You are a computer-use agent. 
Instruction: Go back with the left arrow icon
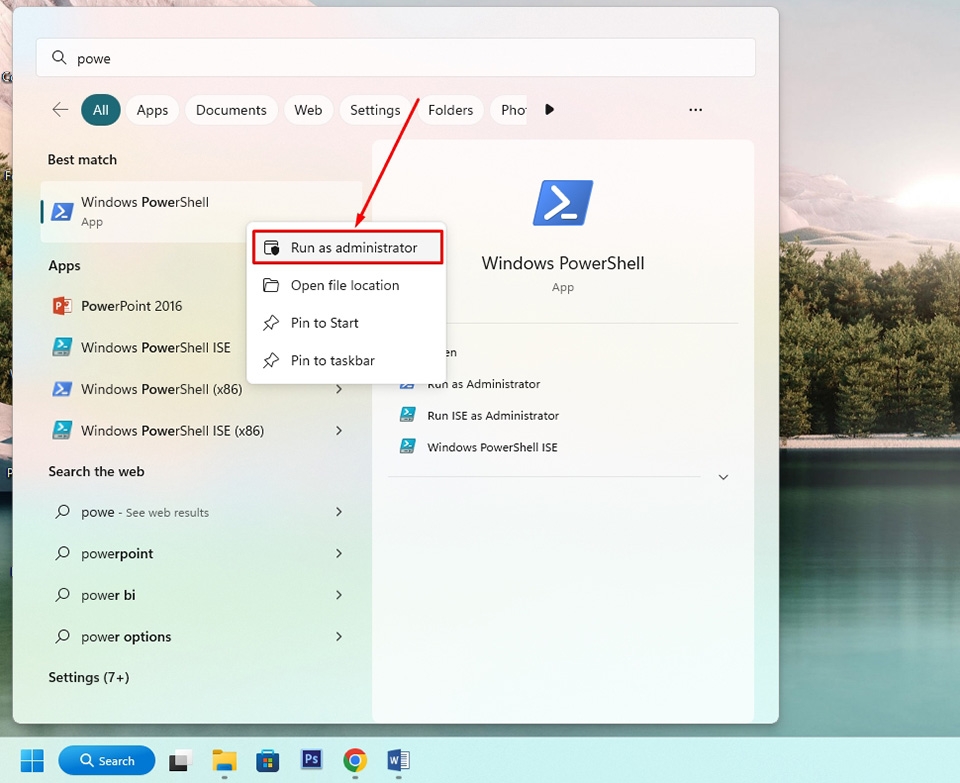[60, 110]
